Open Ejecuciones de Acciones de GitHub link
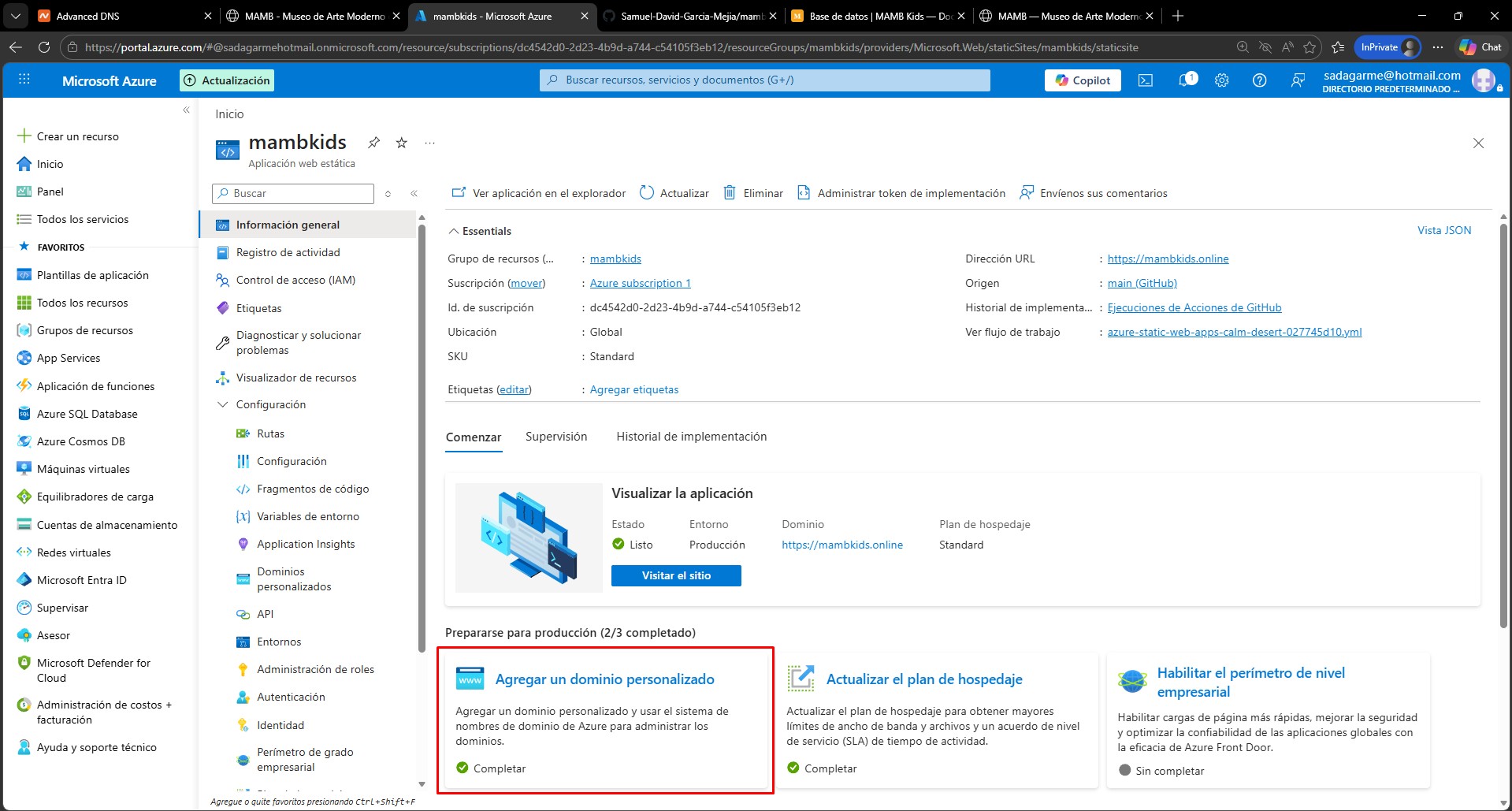The image size is (1512, 811). pos(1194,307)
